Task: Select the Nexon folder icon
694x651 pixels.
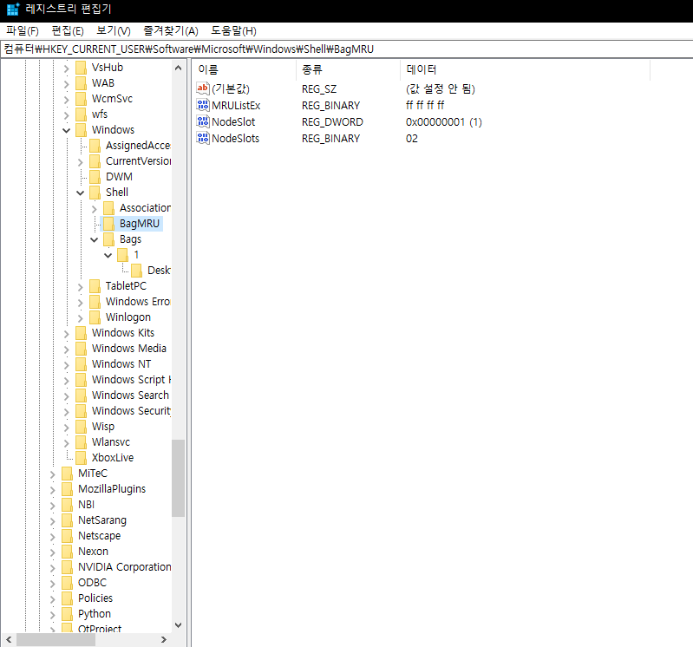Action: click(67, 552)
